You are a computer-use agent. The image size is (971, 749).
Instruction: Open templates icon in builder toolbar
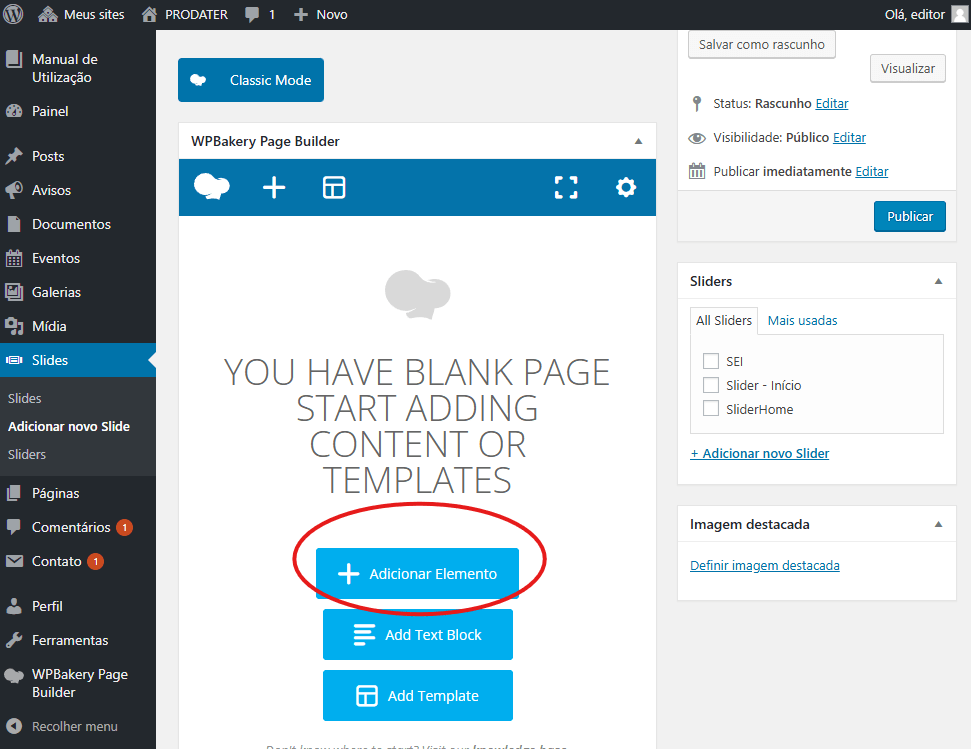[334, 187]
